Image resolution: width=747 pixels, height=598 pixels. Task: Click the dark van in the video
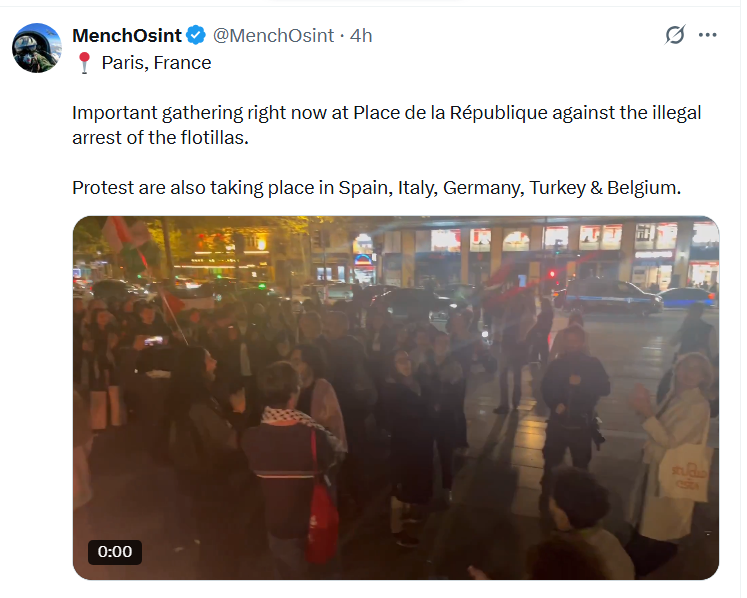pyautogui.click(x=610, y=296)
